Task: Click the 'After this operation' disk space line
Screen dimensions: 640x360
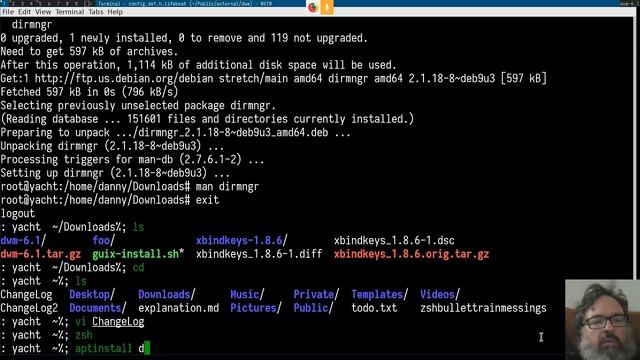Action: click(x=198, y=65)
